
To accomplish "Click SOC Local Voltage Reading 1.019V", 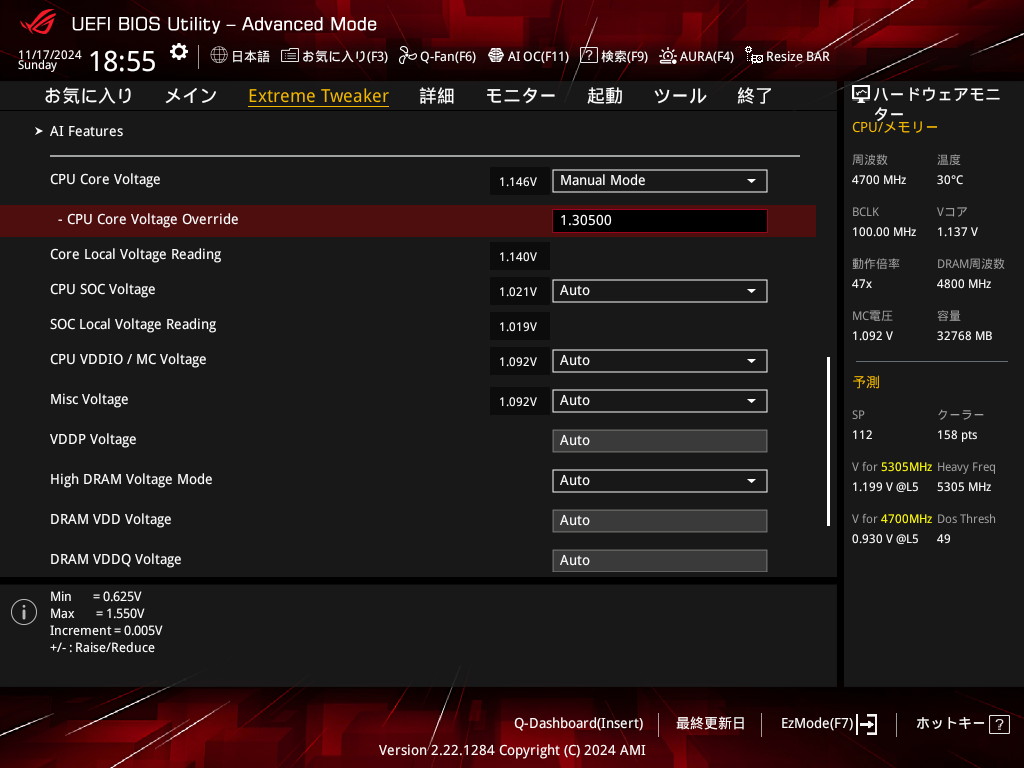I will point(519,327).
